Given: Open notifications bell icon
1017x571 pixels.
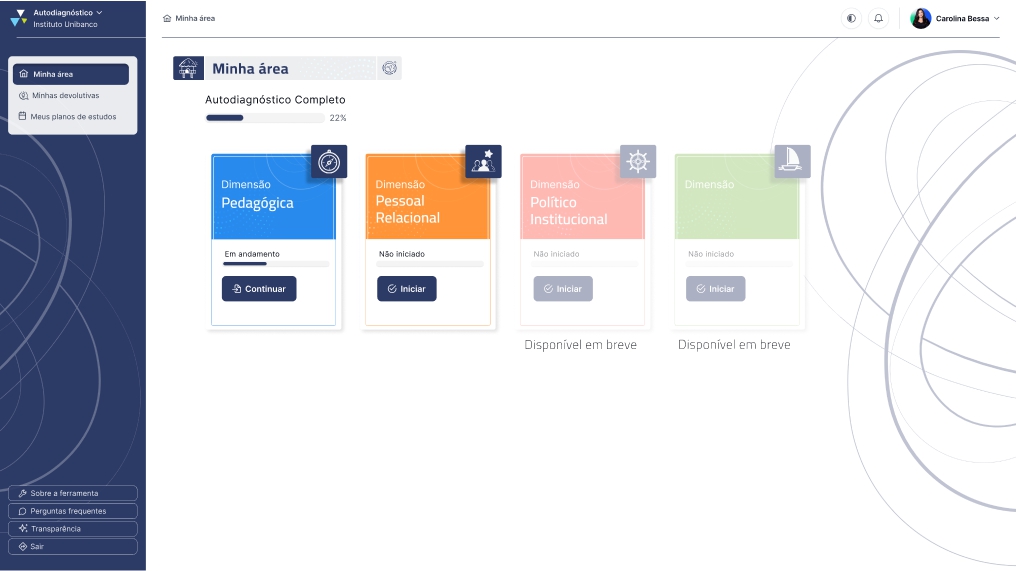Looking at the screenshot, I should click(x=878, y=18).
